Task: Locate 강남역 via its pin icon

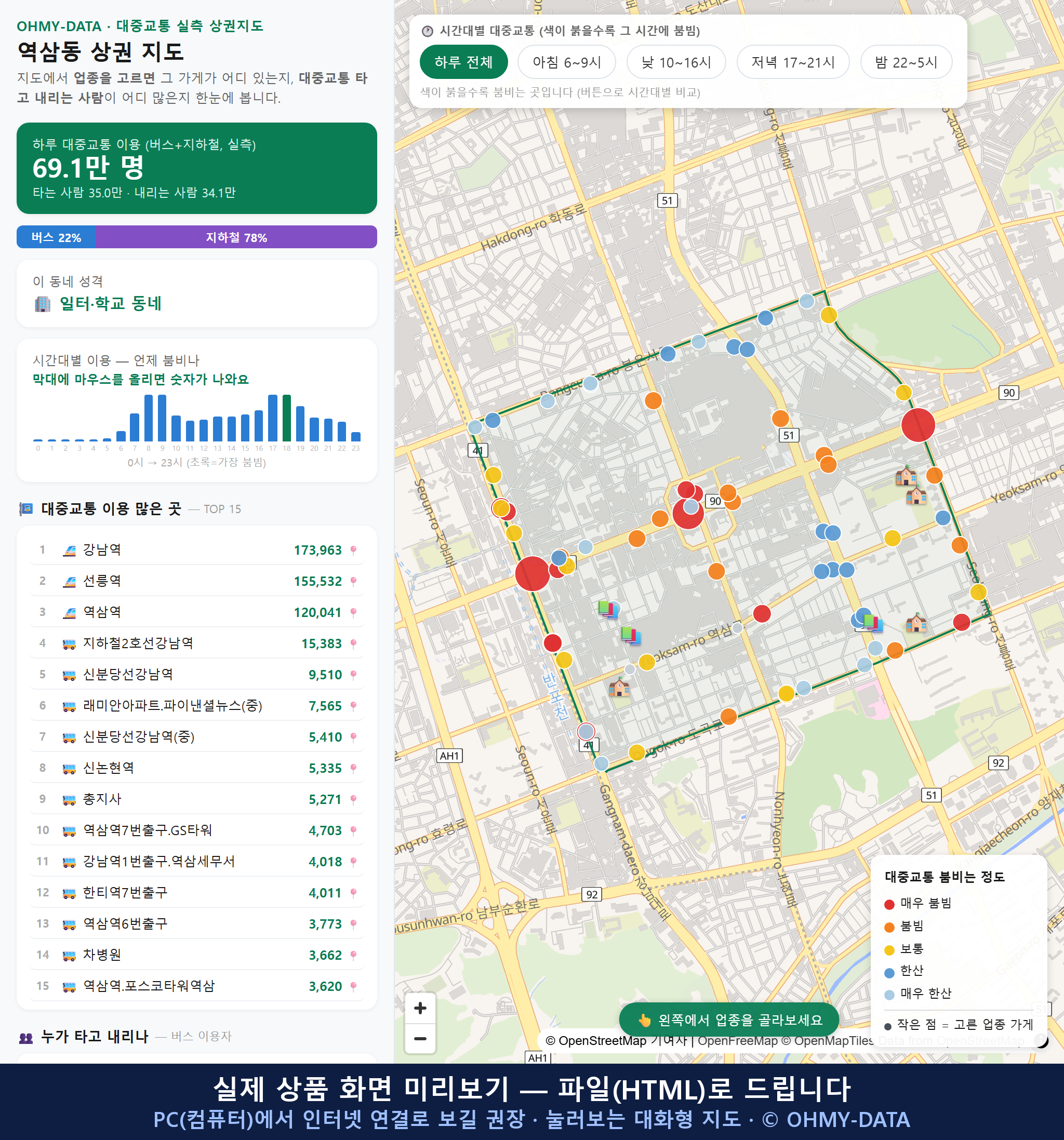Action: coord(353,550)
